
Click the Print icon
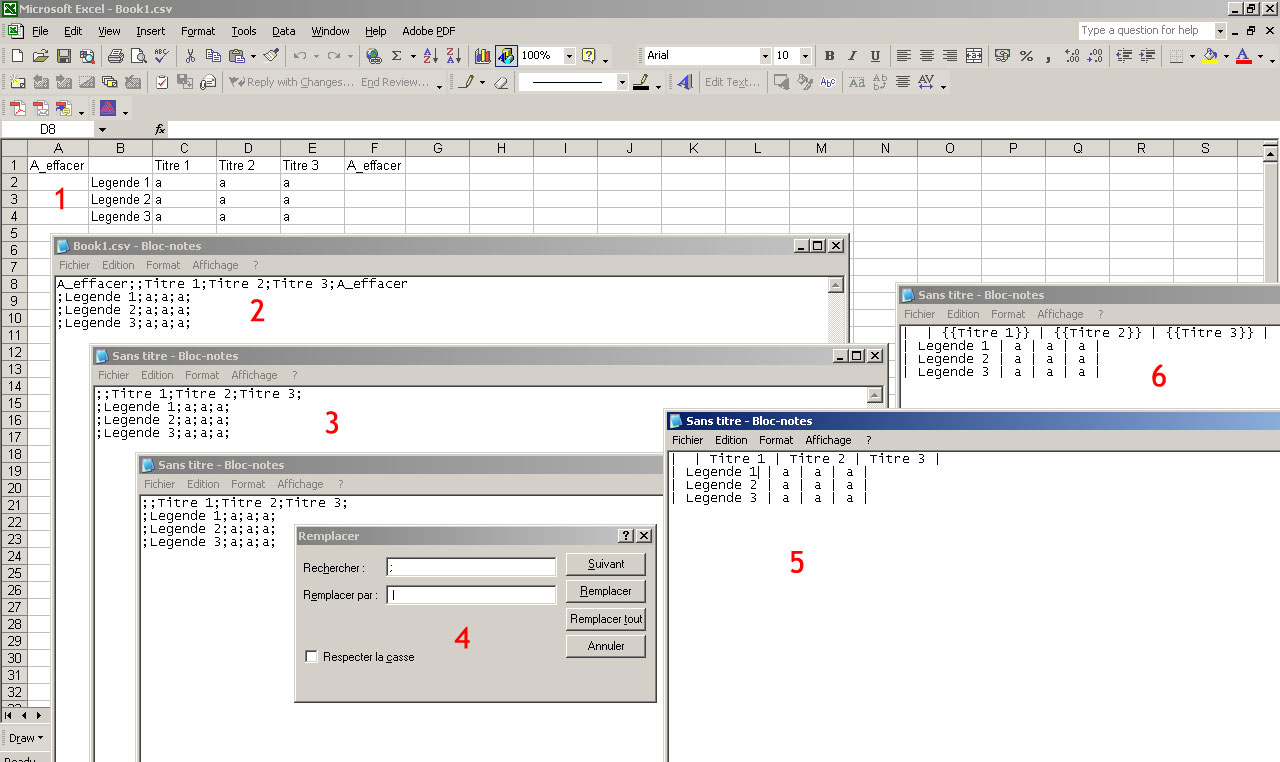[115, 56]
